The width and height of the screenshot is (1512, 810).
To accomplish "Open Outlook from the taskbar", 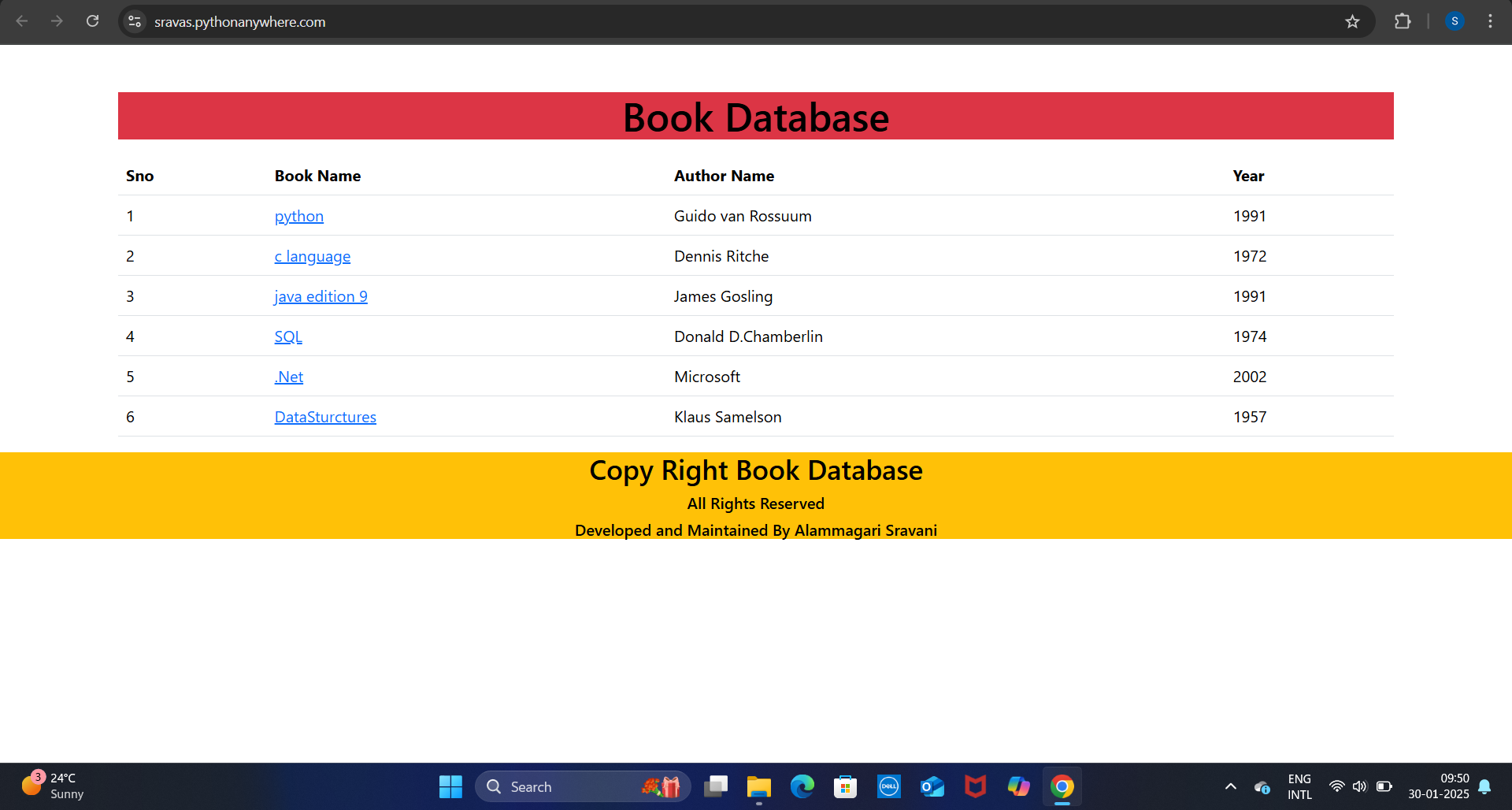I will pos(932,786).
